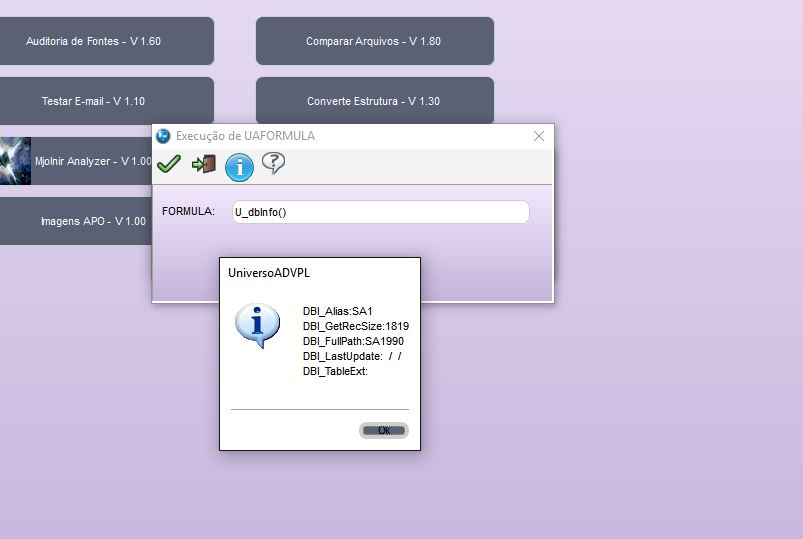803x539 pixels.
Task: Click the info bubble icon in UniversoADVPL message
Action: (257, 326)
